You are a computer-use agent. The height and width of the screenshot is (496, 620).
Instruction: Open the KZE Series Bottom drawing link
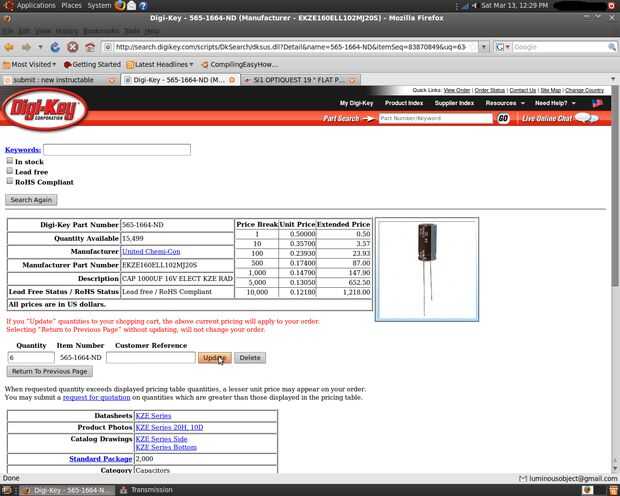coord(166,447)
